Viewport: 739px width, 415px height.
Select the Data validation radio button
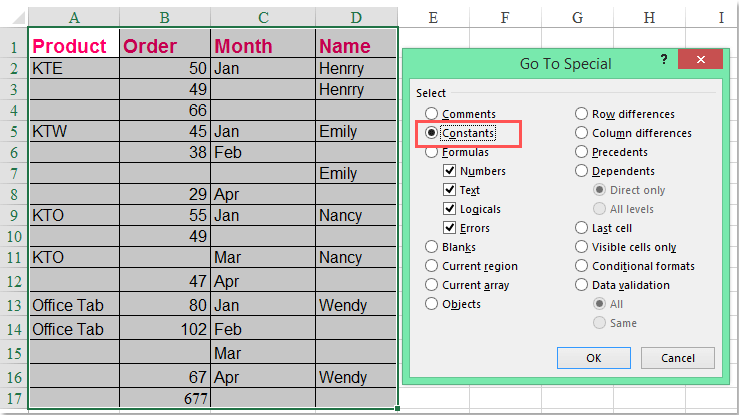click(582, 285)
